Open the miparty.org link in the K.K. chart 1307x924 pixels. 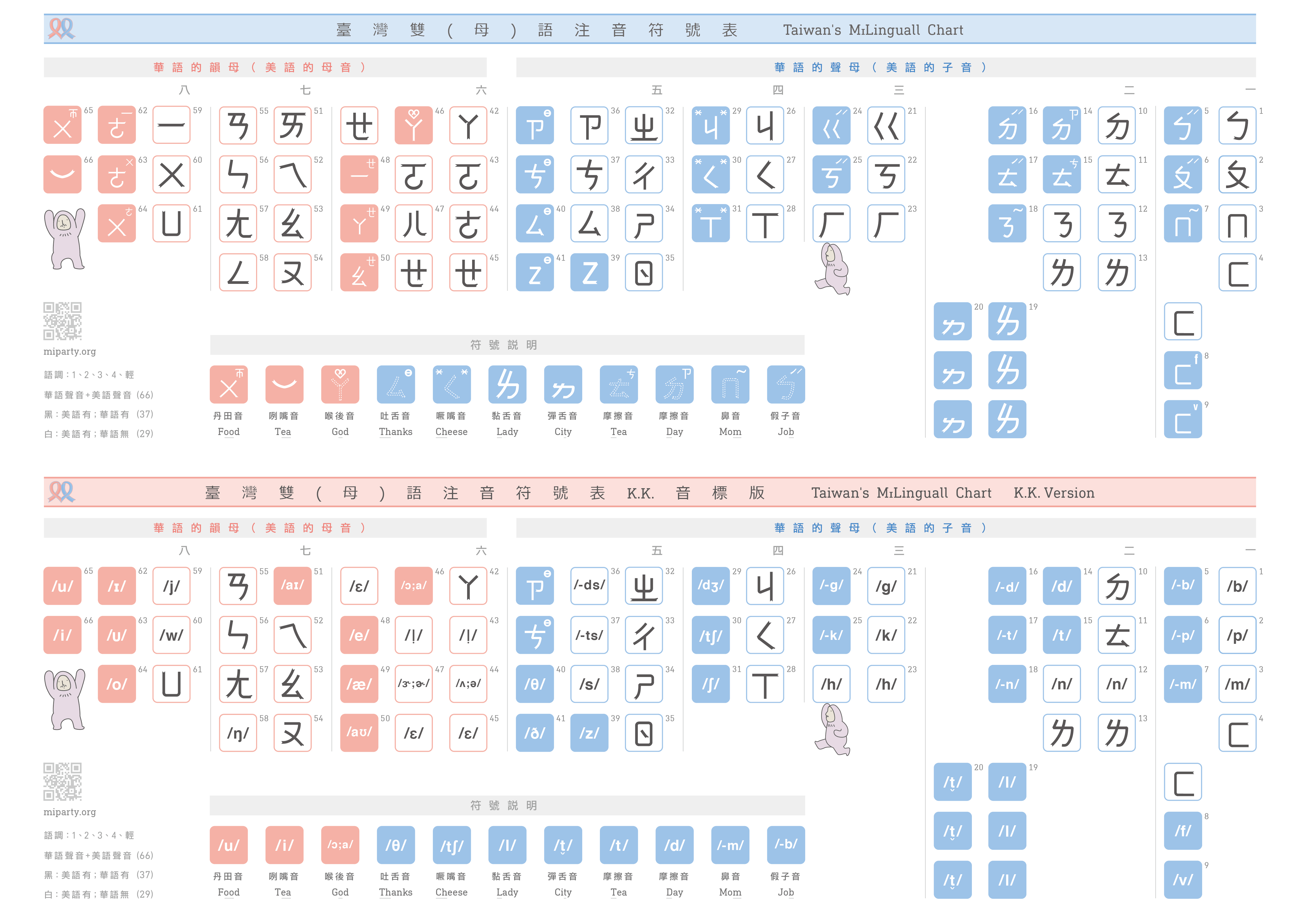(x=70, y=813)
